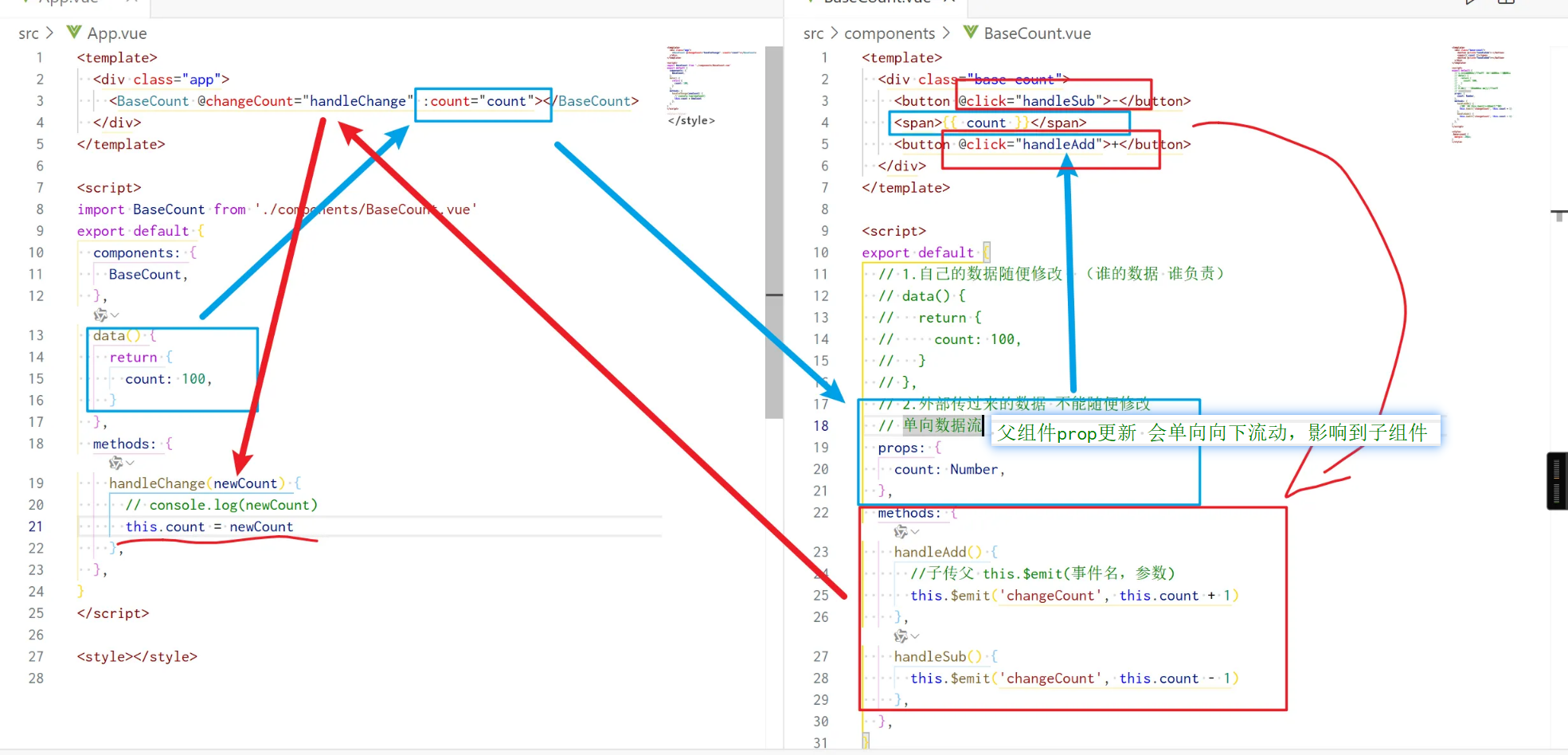Open the code lens chevron above handleAdd()
Image resolution: width=1568 pixels, height=755 pixels.
pyautogui.click(x=915, y=532)
